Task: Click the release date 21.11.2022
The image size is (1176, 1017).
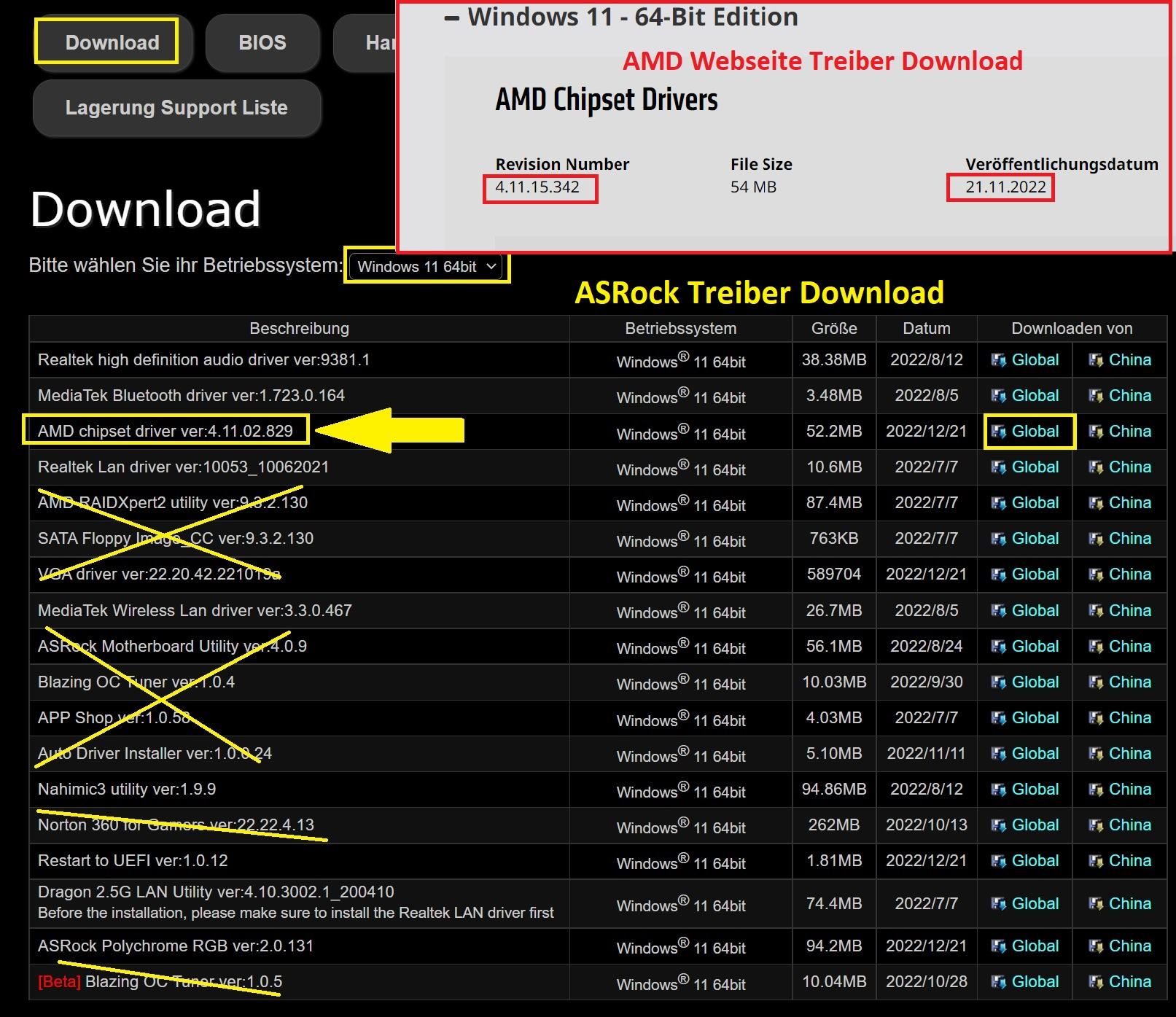Action: pos(1005,187)
